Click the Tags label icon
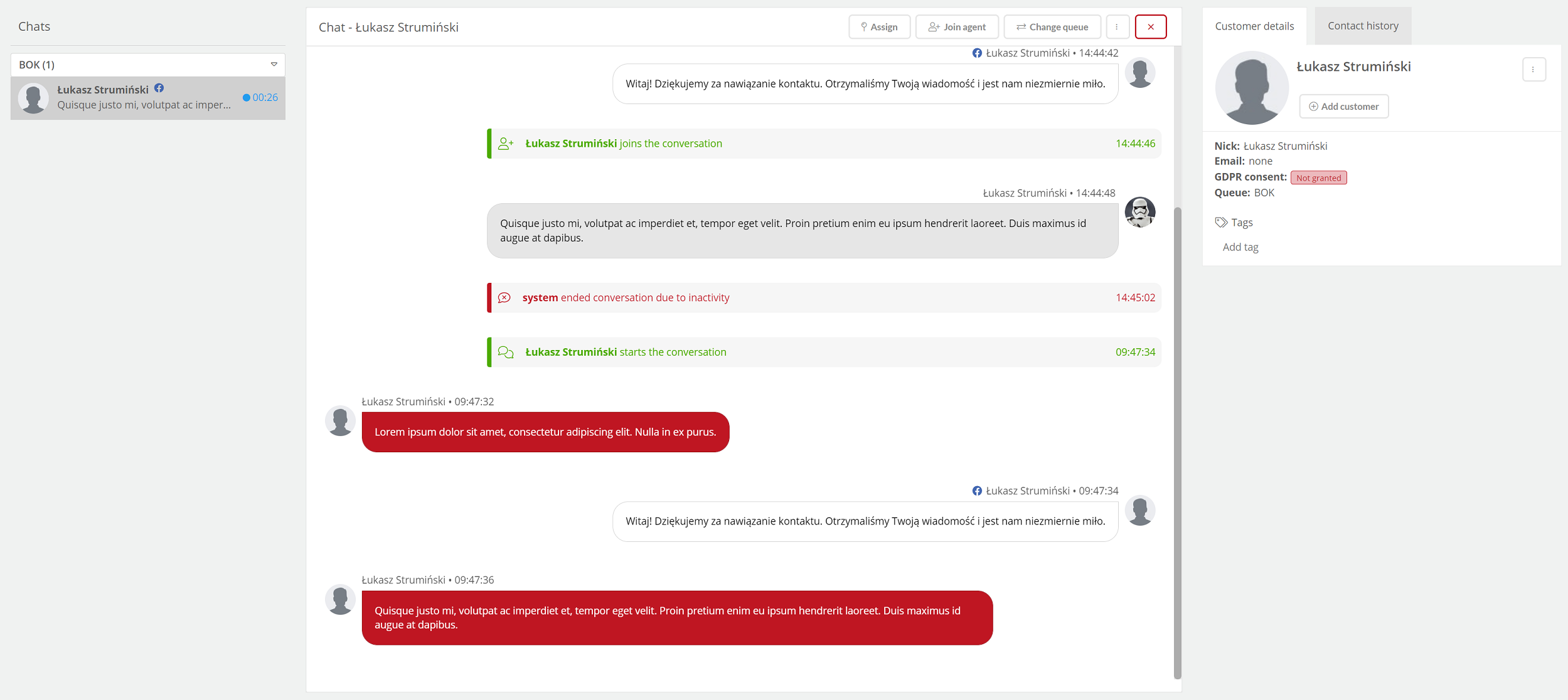1568x700 pixels. pyautogui.click(x=1221, y=222)
